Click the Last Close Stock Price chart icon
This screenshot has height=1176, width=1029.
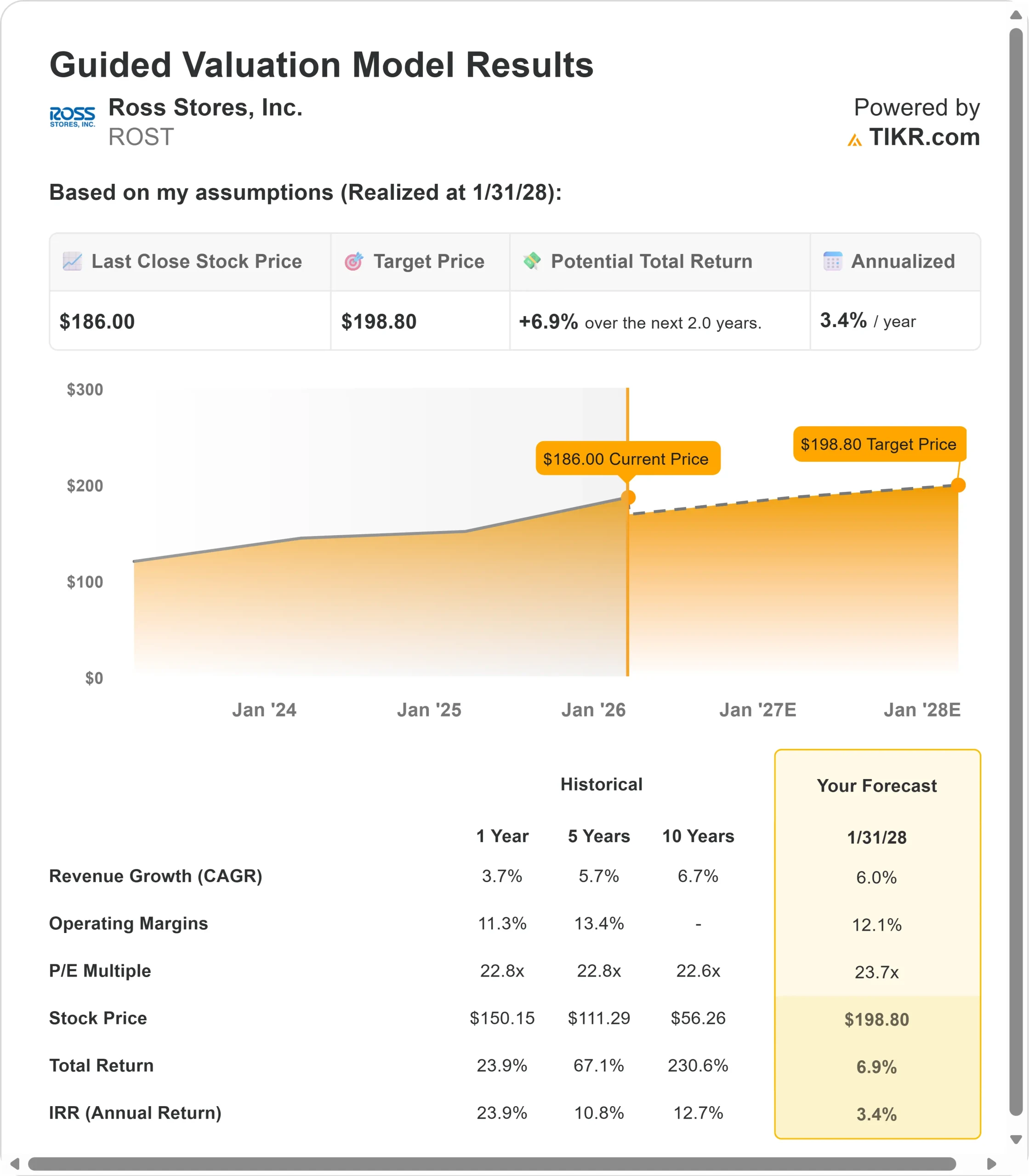coord(72,261)
